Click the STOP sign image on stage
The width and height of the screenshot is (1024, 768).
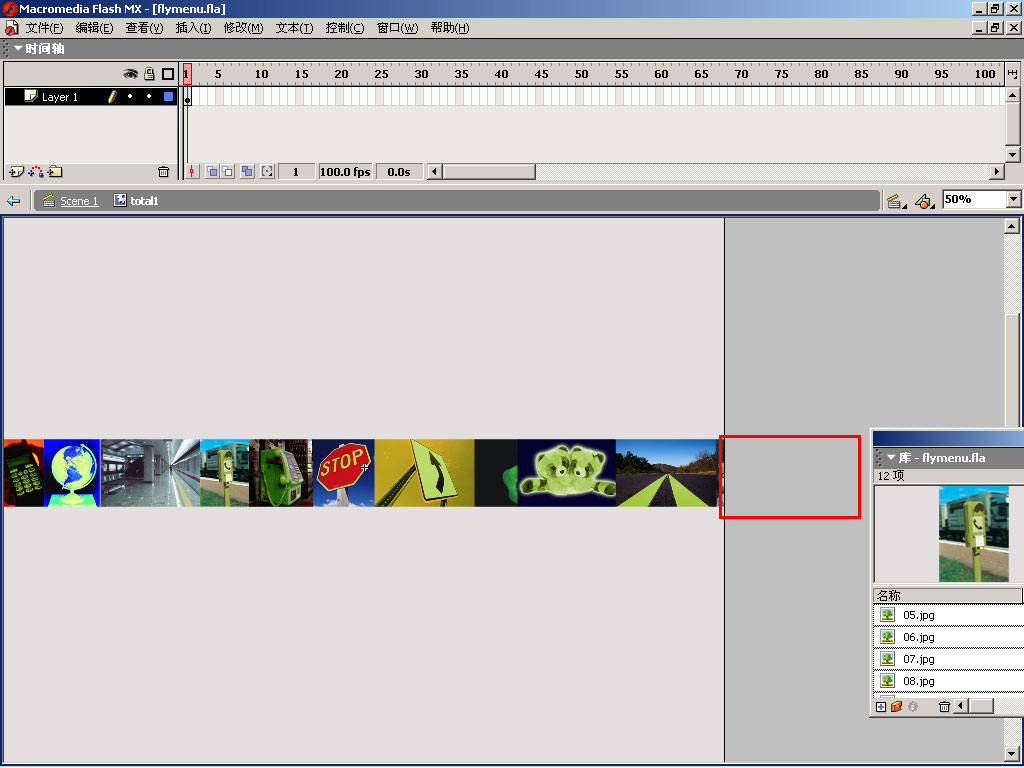[344, 473]
